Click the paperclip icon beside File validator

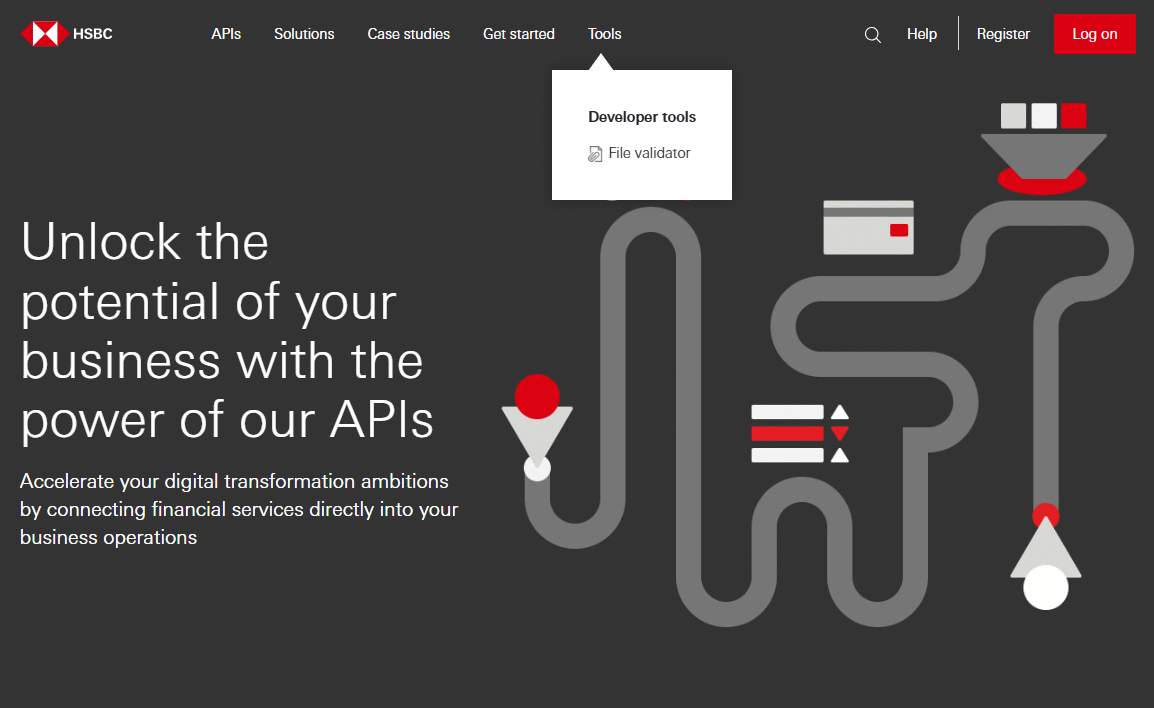point(595,154)
